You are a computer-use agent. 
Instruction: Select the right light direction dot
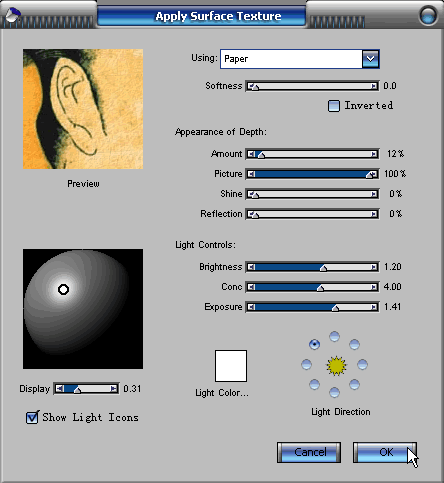point(362,364)
